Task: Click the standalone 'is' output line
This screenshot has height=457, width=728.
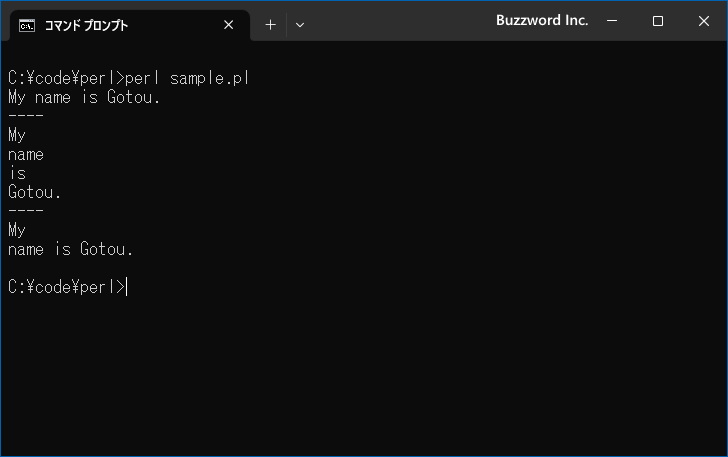Action: coord(18,173)
